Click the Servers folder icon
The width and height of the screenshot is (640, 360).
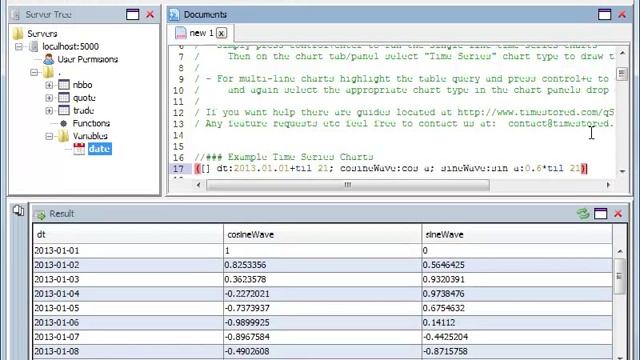18,33
